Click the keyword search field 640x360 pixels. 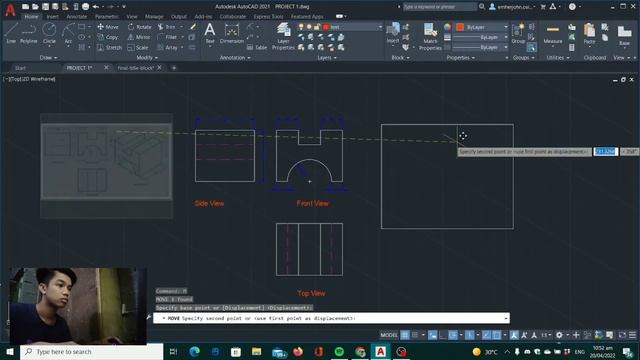(439, 7)
